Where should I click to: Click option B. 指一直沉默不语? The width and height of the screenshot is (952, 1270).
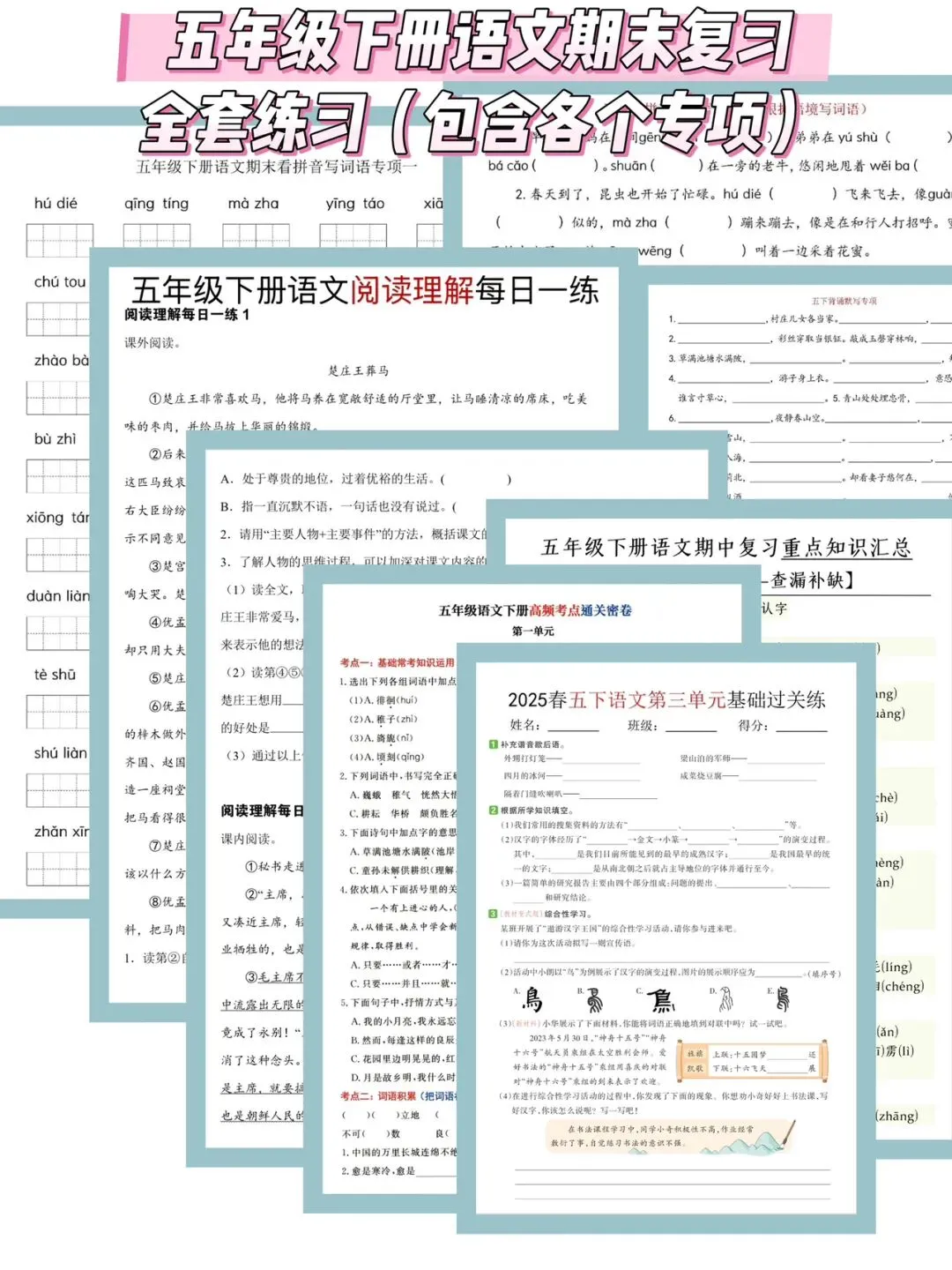click(x=338, y=507)
